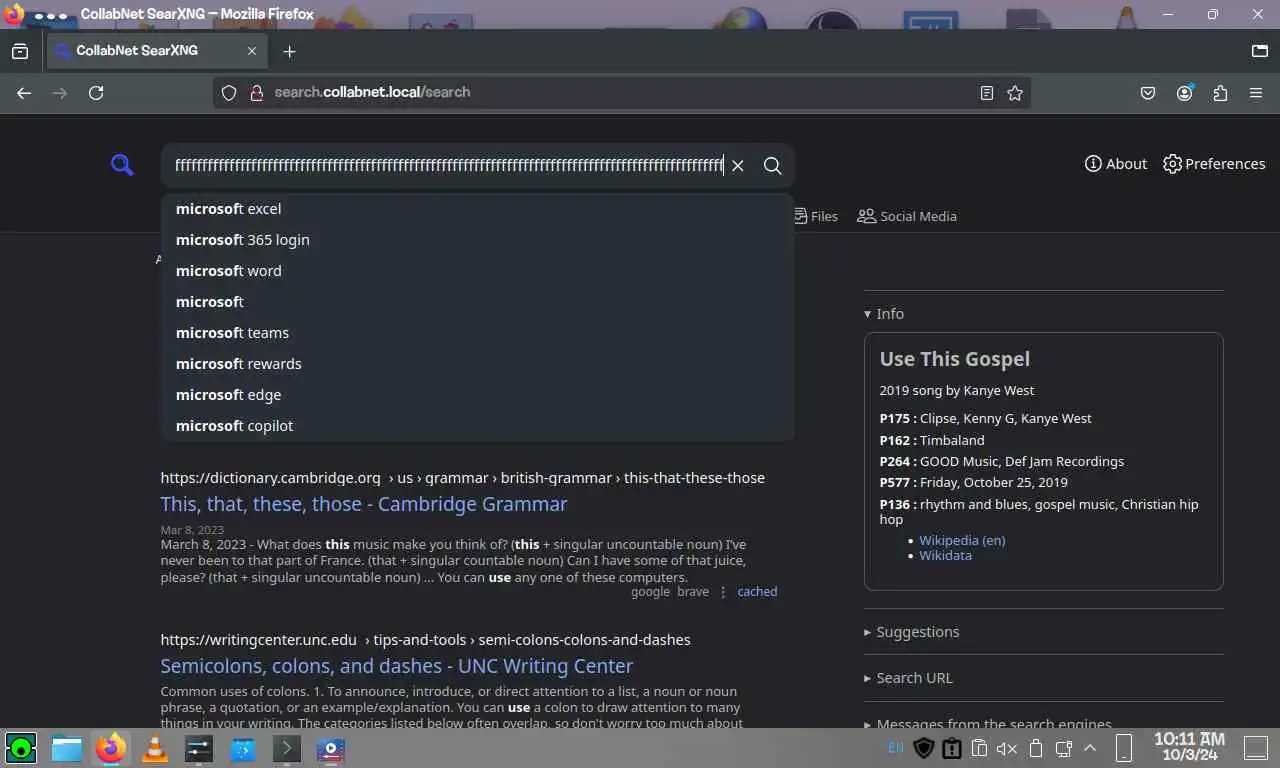Open the Firefox hamburger application menu
Viewport: 1280px width, 768px height.
1256,93
